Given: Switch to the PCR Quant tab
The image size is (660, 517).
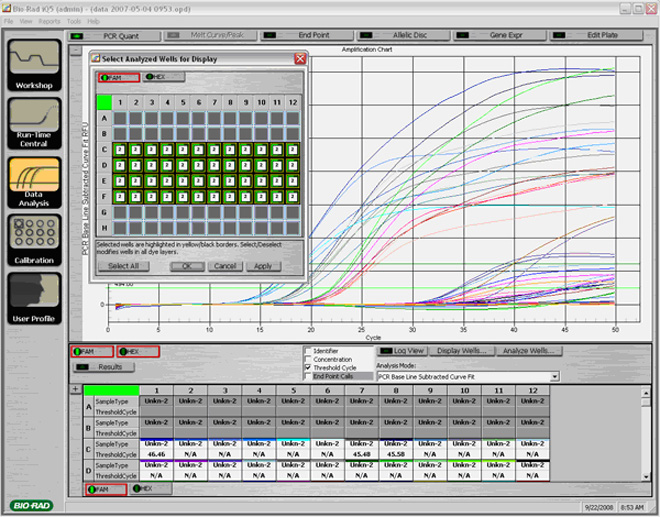Looking at the screenshot, I should click(114, 36).
